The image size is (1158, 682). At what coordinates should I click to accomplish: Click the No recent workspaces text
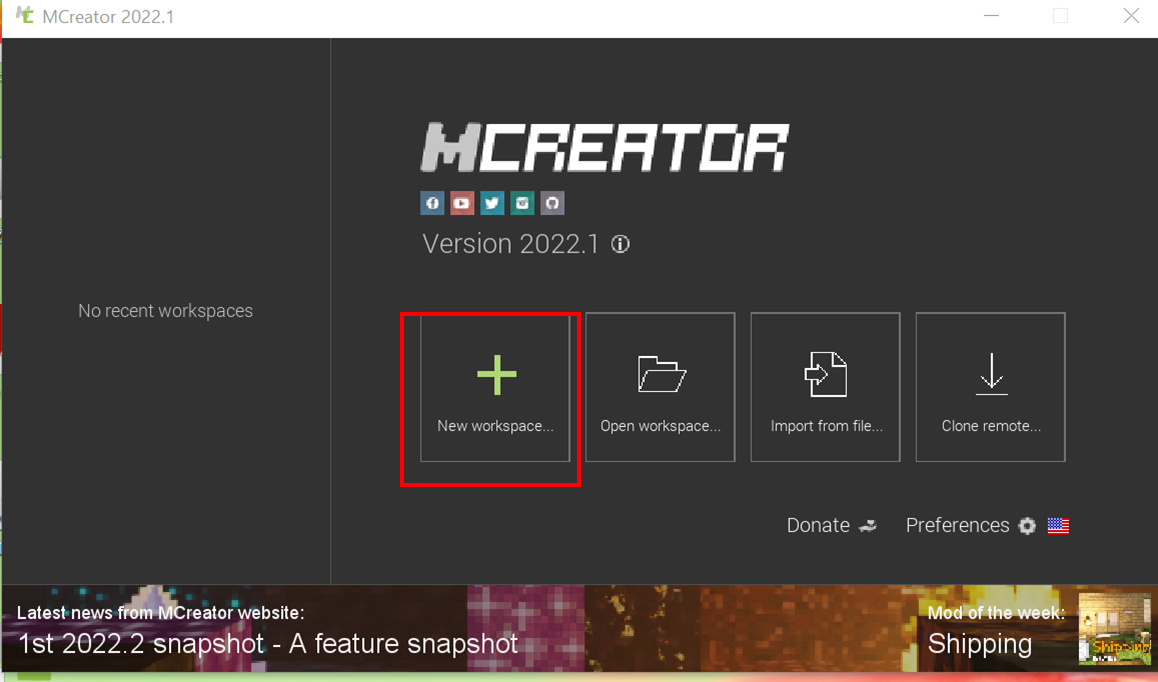point(165,311)
